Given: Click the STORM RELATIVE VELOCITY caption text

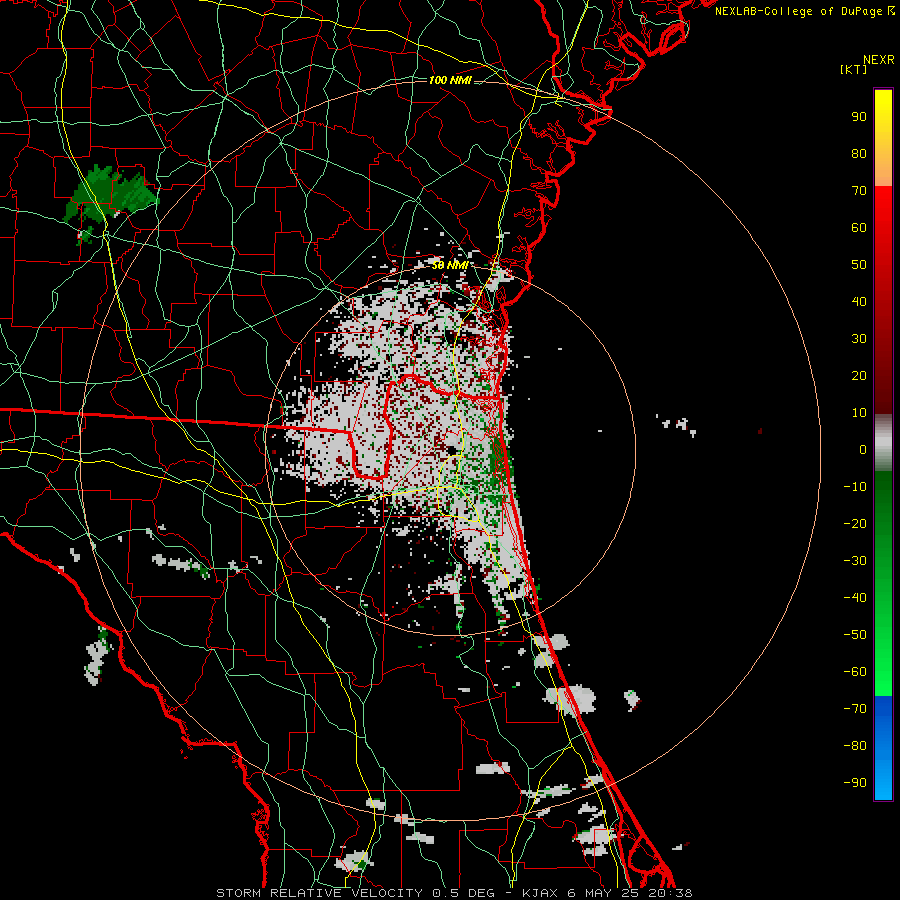Looking at the screenshot, I should (319, 893).
